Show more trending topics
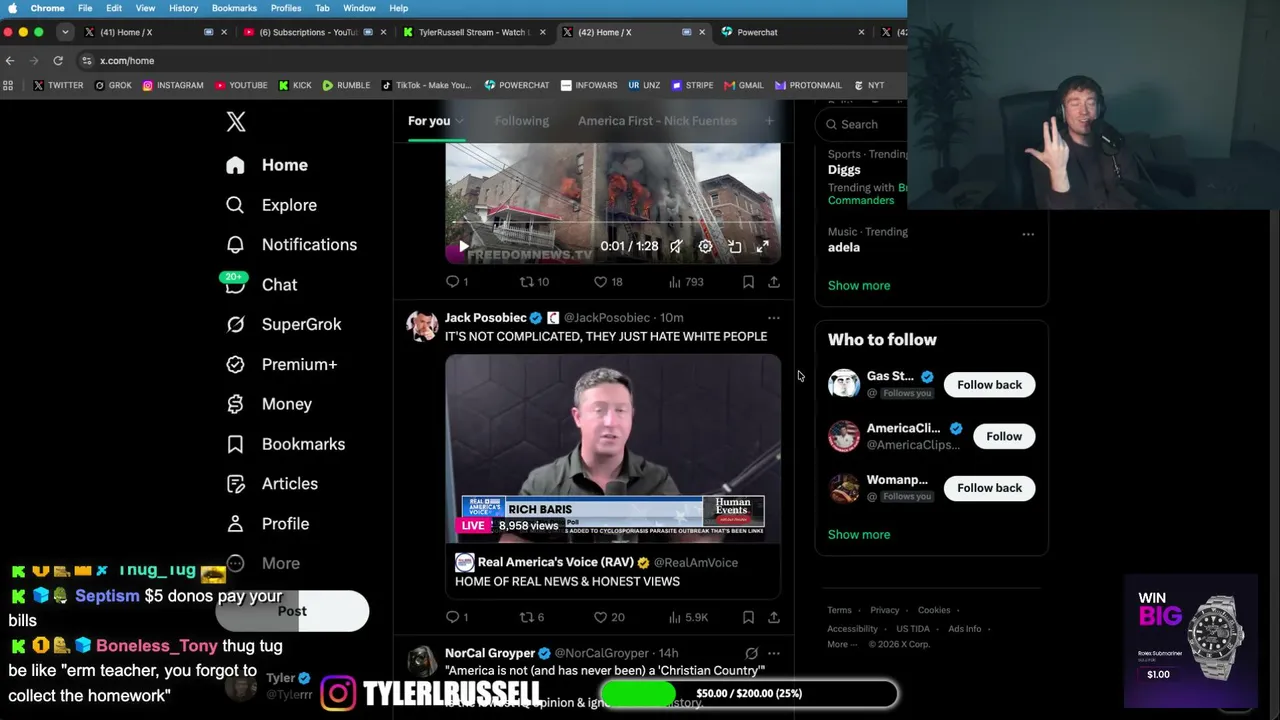Image resolution: width=1280 pixels, height=720 pixels. pyautogui.click(x=859, y=286)
